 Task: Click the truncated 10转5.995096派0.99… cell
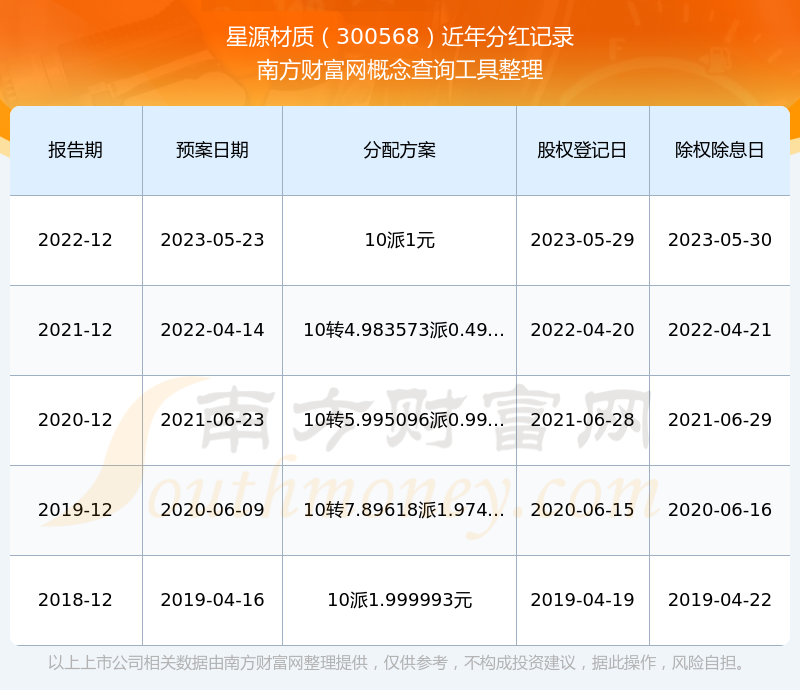403,420
